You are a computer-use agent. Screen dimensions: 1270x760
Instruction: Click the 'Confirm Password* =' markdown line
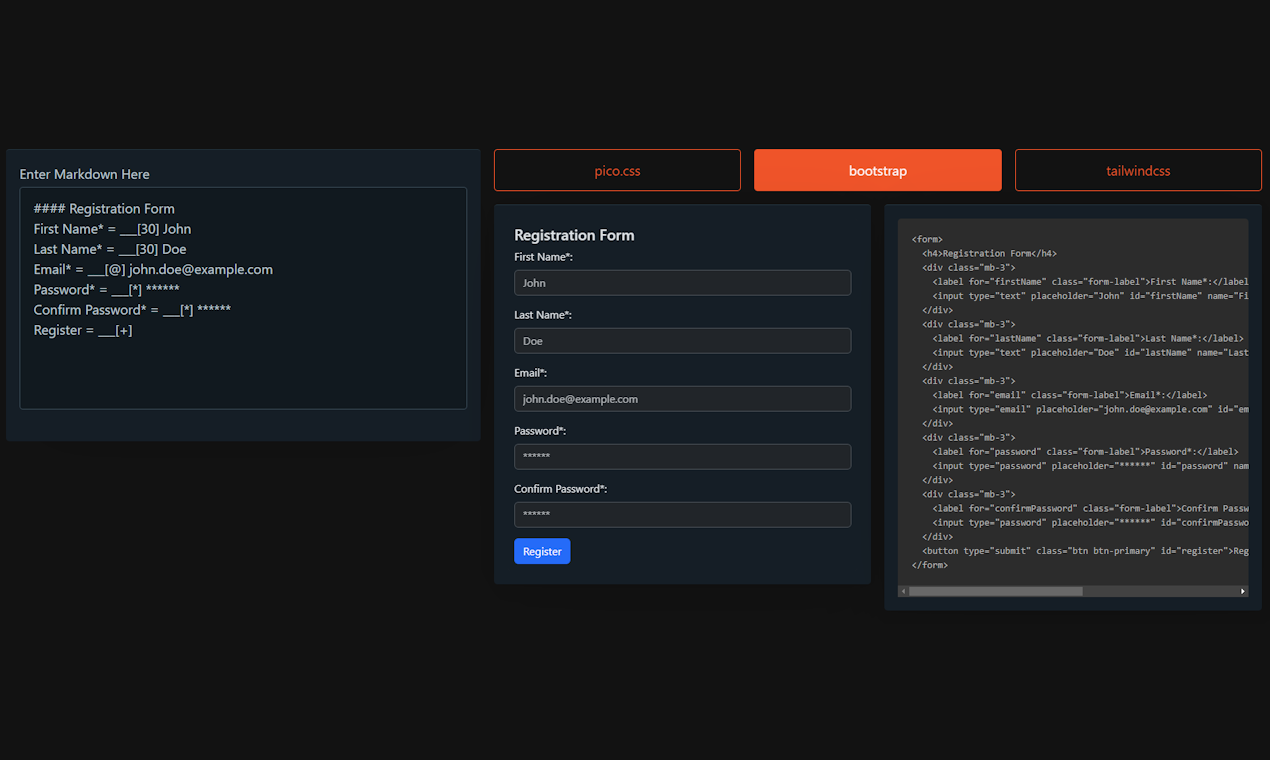pyautogui.click(x=132, y=309)
